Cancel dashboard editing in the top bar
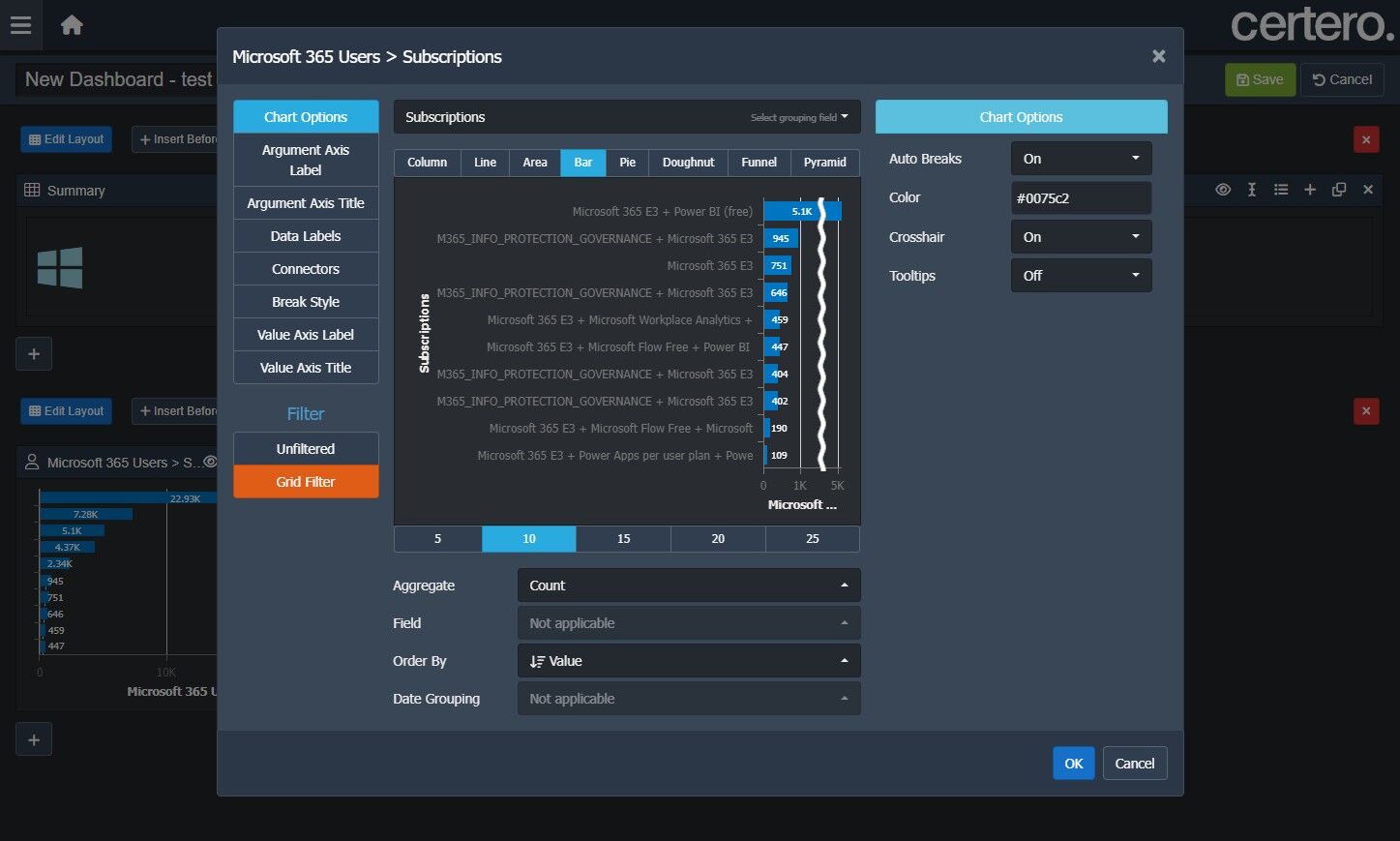 click(x=1342, y=79)
